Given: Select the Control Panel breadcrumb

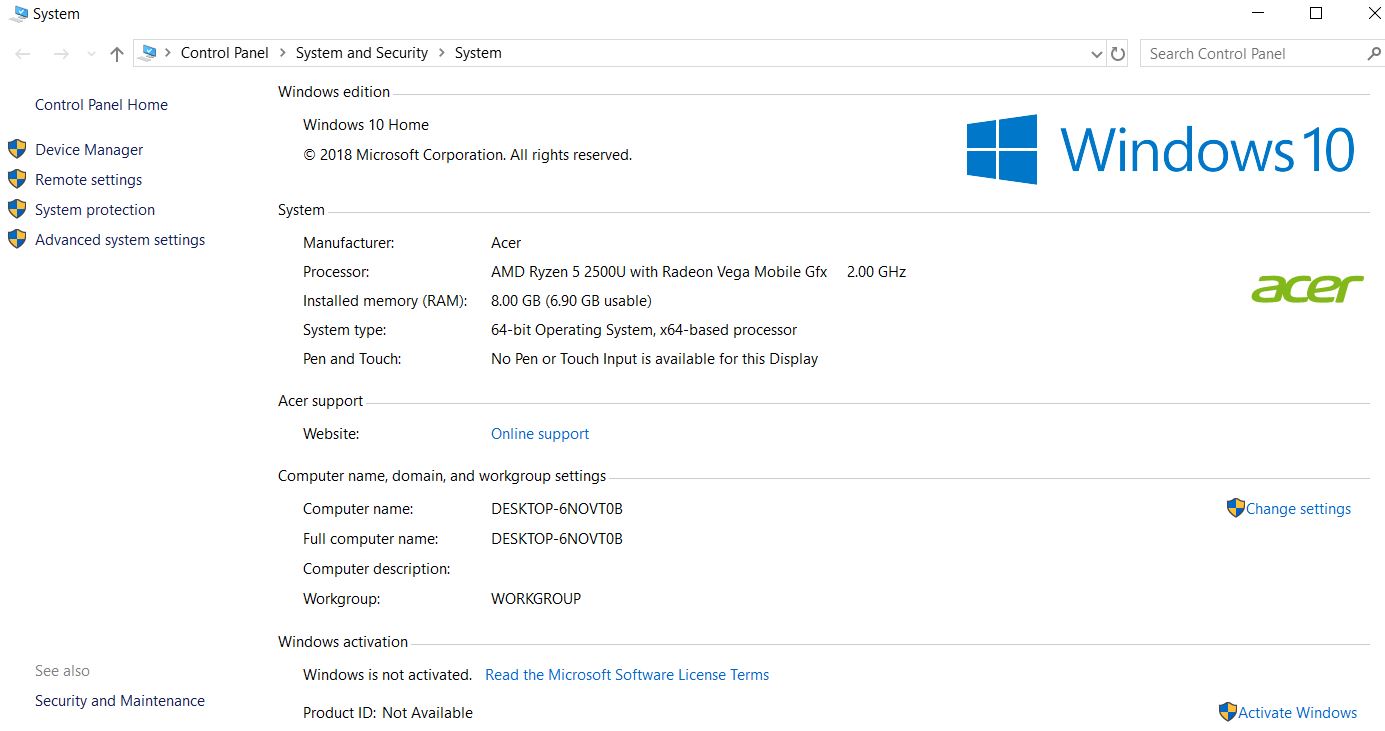Looking at the screenshot, I should point(224,53).
